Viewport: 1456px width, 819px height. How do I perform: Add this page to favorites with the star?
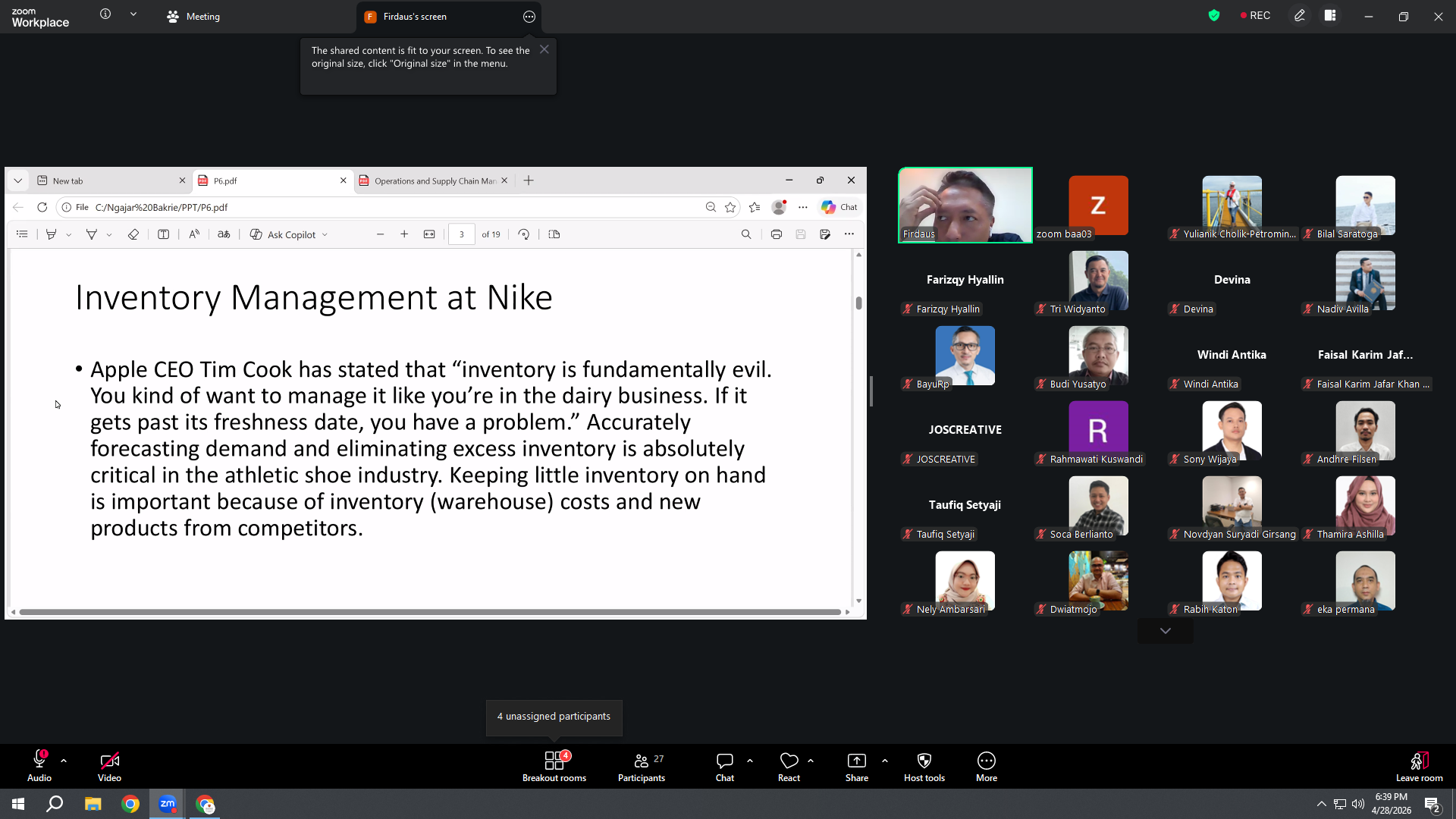pos(730,207)
